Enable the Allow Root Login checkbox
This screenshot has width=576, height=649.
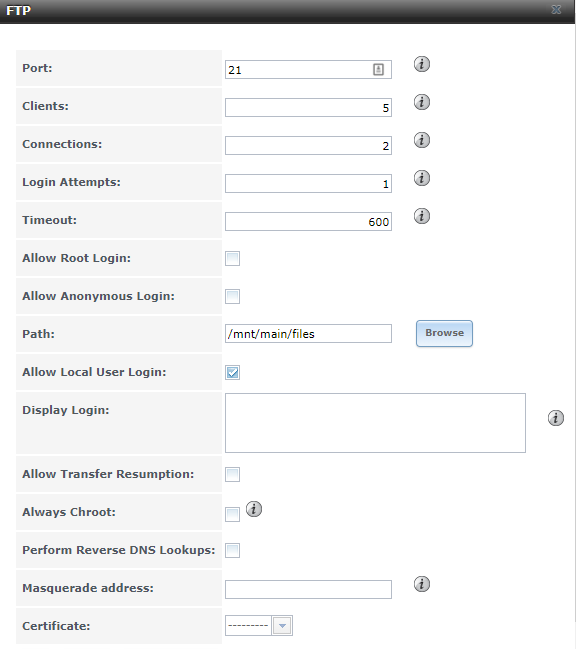[x=233, y=259]
